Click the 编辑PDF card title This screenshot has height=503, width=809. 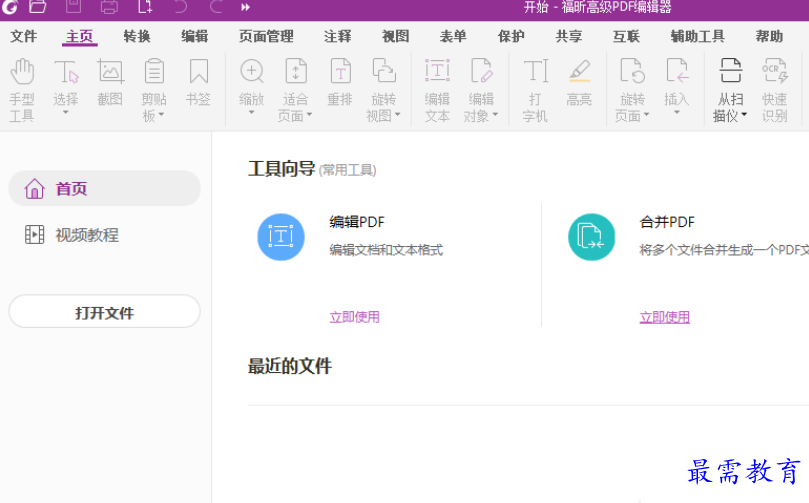(357, 222)
